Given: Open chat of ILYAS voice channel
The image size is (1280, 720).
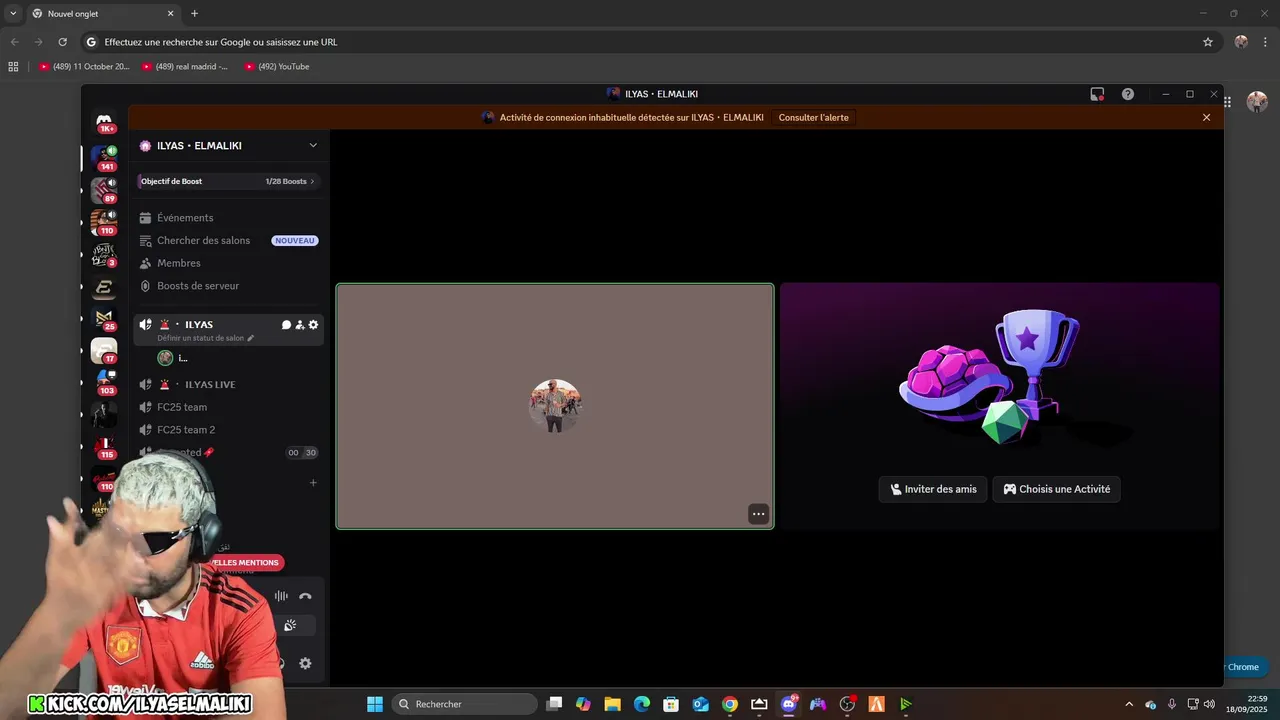Looking at the screenshot, I should pyautogui.click(x=286, y=325).
